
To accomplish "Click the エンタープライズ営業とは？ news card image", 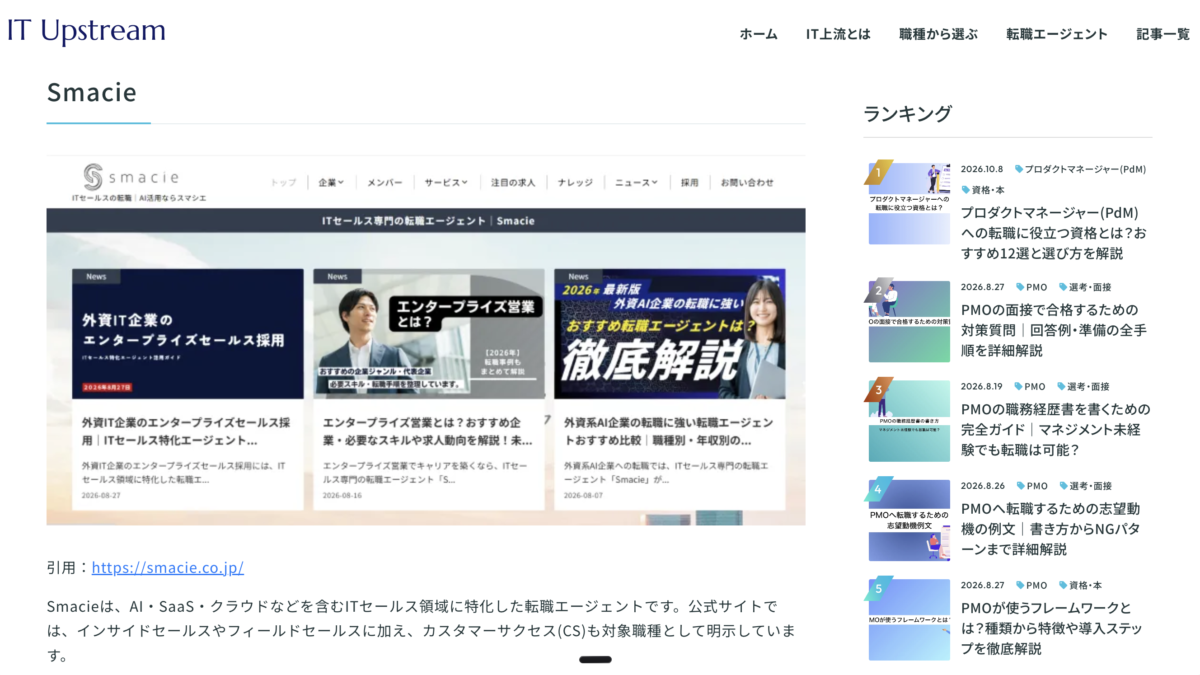I will point(429,334).
